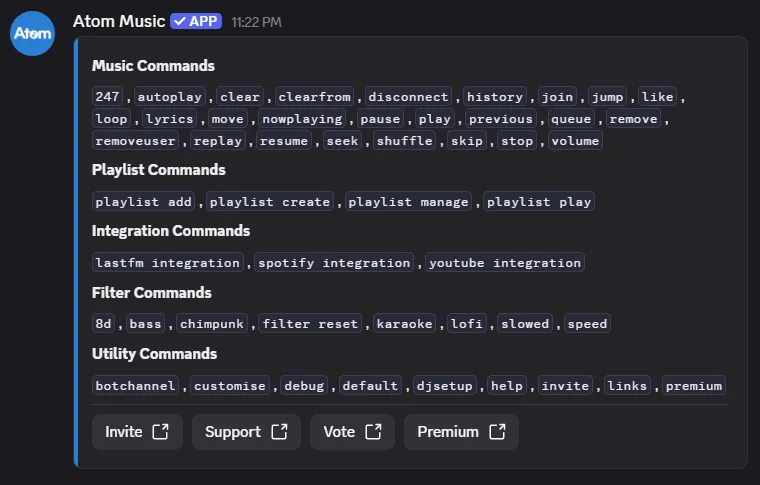Click the Support link button
760x485 pixels.
[x=246, y=432]
